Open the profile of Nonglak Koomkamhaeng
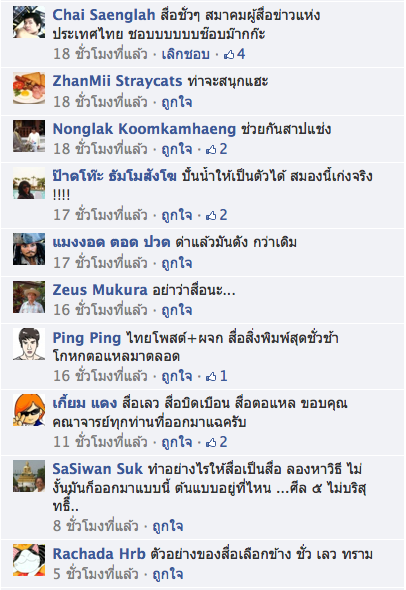406x590 pixels. click(x=144, y=129)
